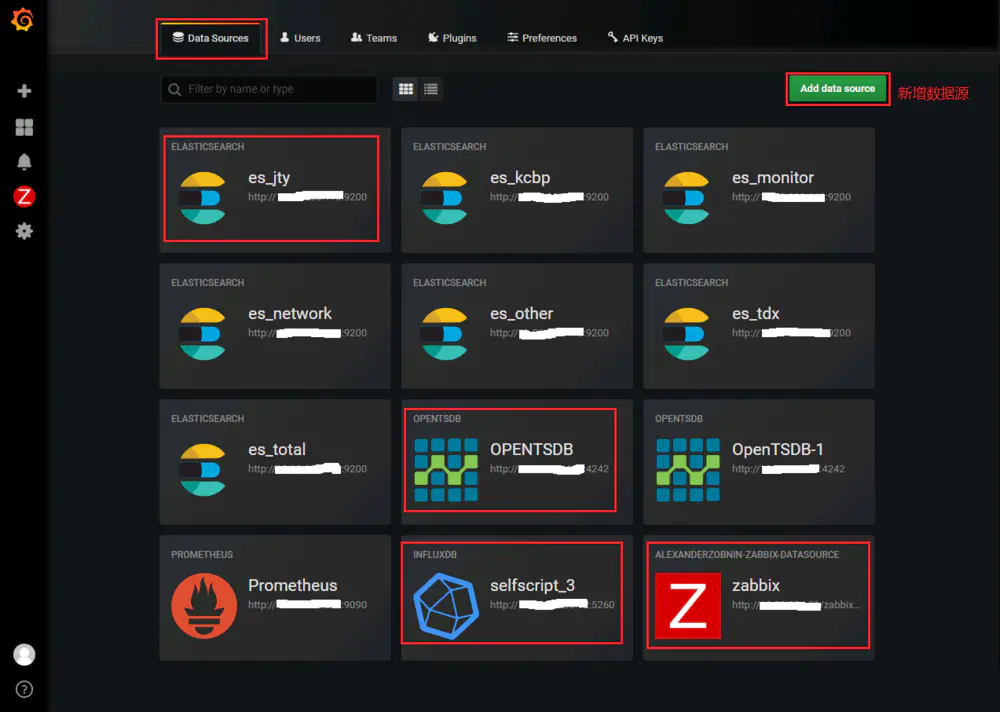Click the es_other Elasticsearch logo
This screenshot has height=712, width=1000.
445,334
